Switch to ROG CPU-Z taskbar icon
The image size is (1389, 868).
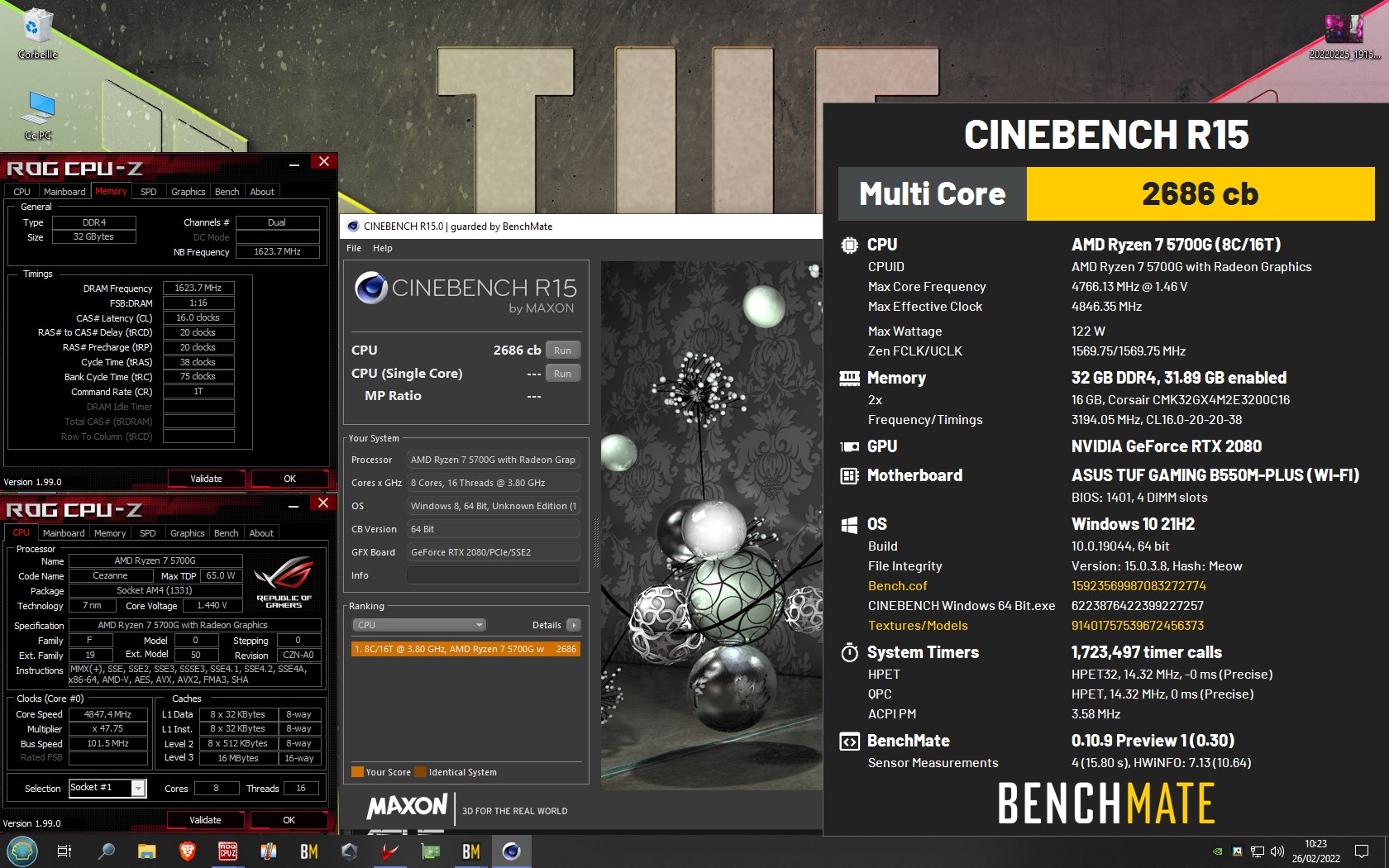tap(228, 851)
